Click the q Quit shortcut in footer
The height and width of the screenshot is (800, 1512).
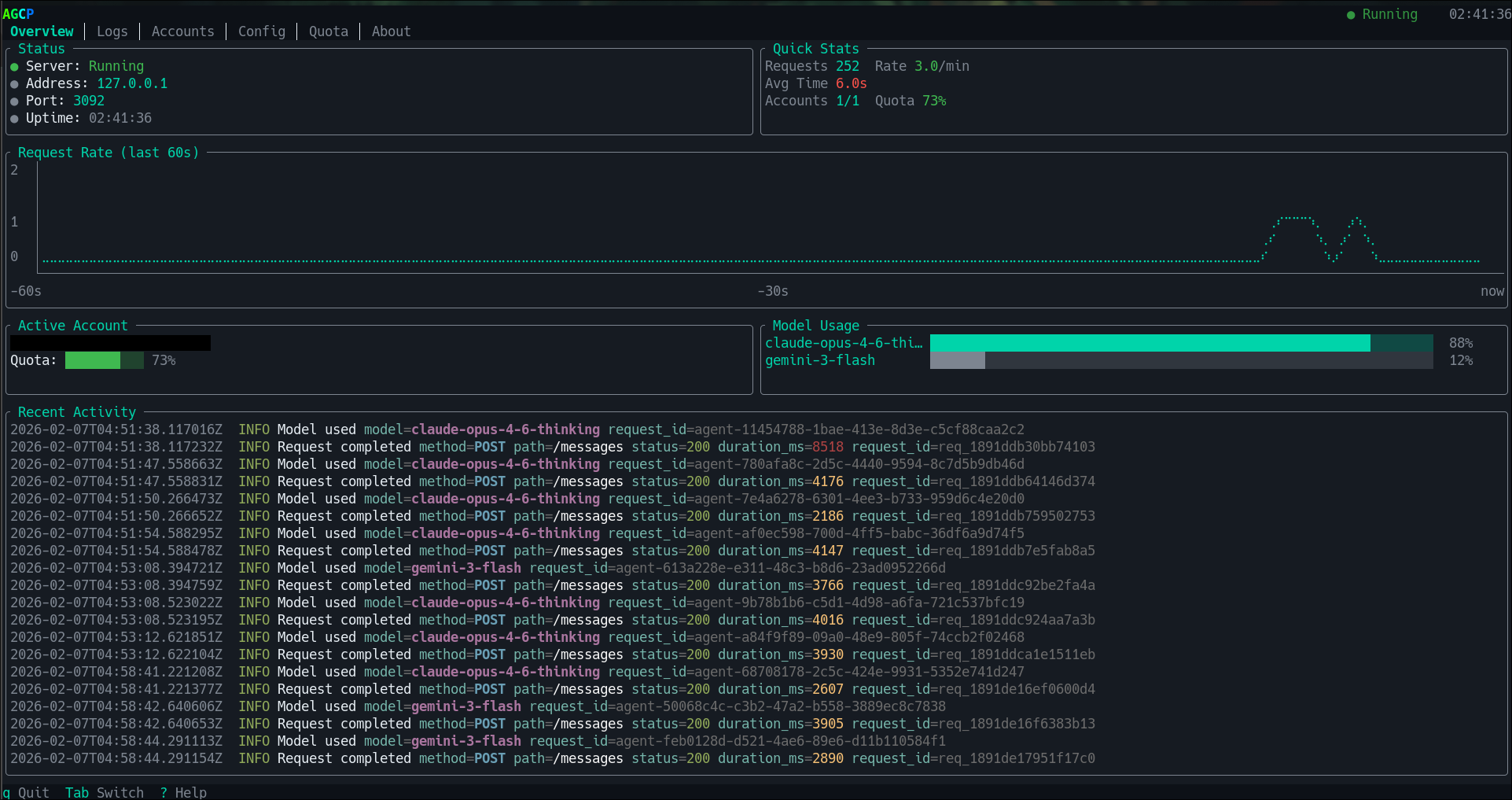26,792
